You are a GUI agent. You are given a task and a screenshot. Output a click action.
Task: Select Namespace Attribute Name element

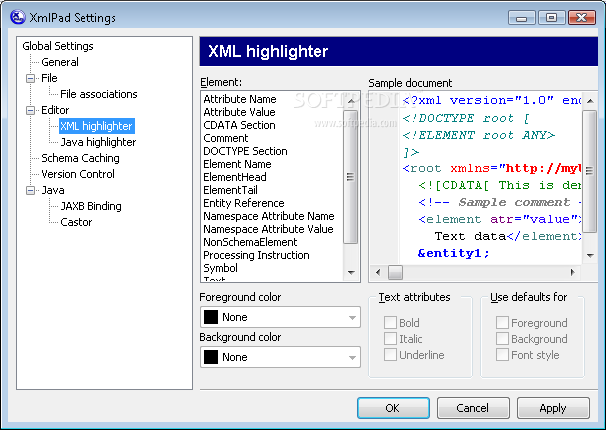pyautogui.click(x=269, y=216)
